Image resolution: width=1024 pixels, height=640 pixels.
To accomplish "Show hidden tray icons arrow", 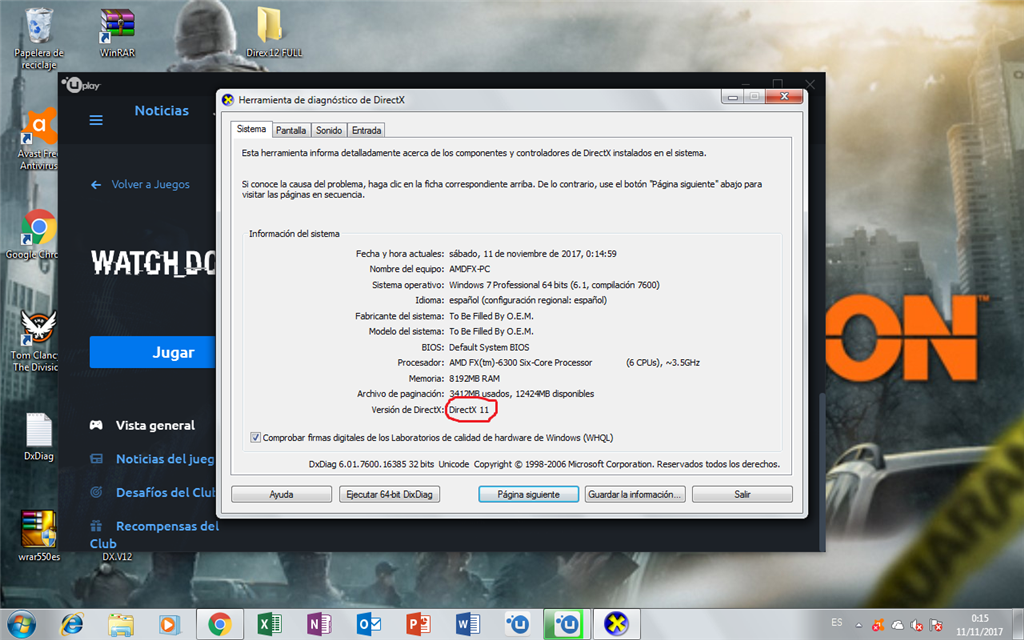I will [x=859, y=625].
